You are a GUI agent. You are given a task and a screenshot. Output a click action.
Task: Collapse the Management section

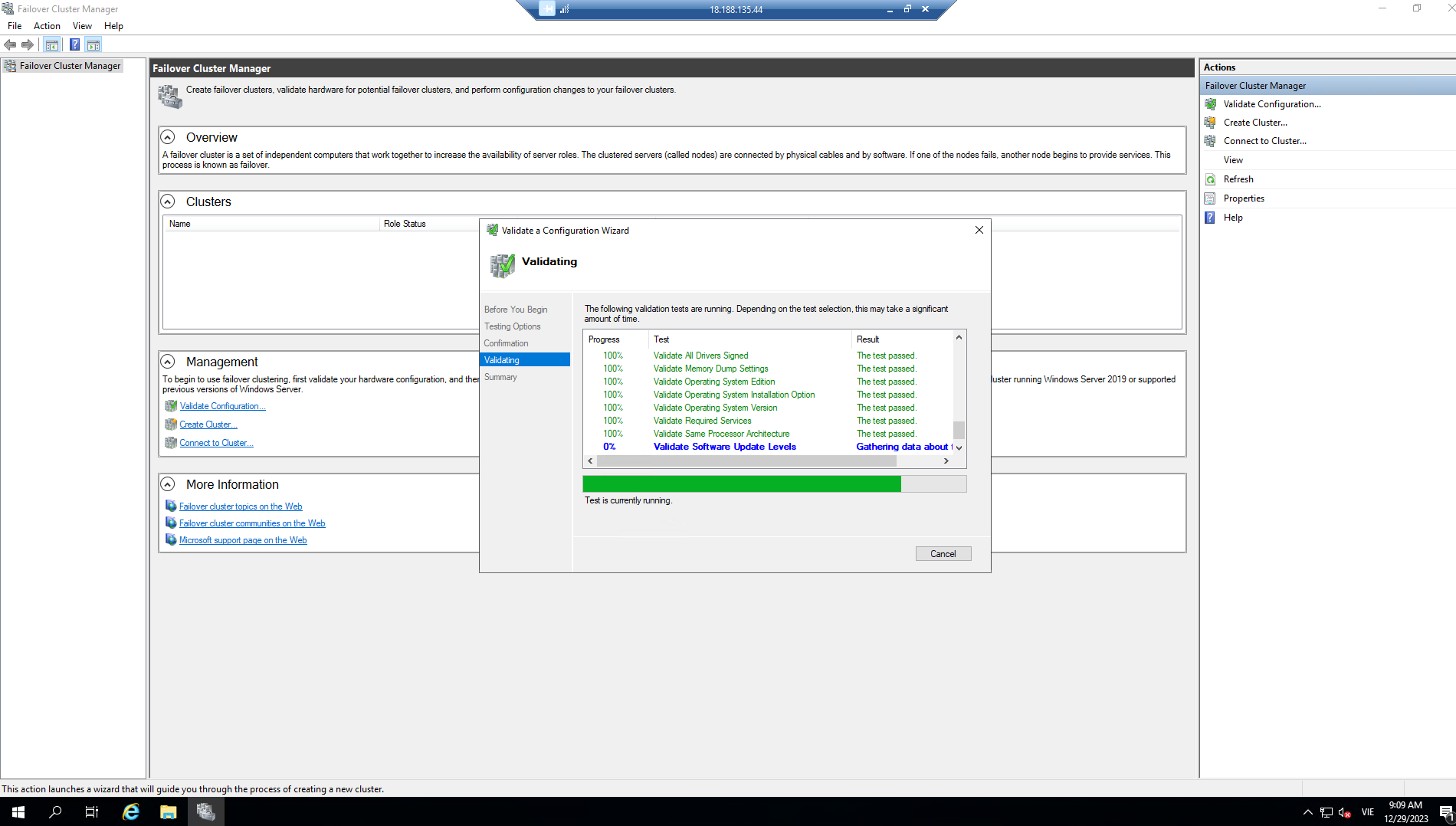[x=168, y=362]
